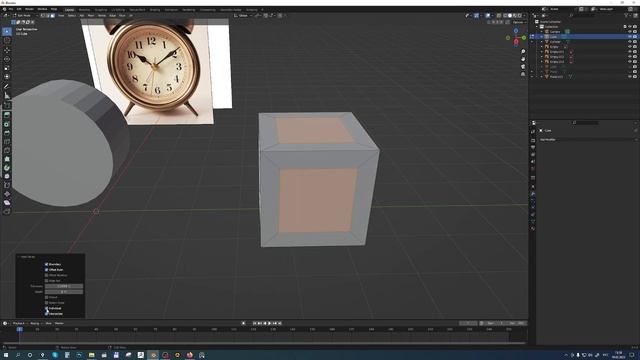Viewport: 640px width, 360px height.
Task: Open the Global transform orientation dropdown
Action: click(x=244, y=16)
